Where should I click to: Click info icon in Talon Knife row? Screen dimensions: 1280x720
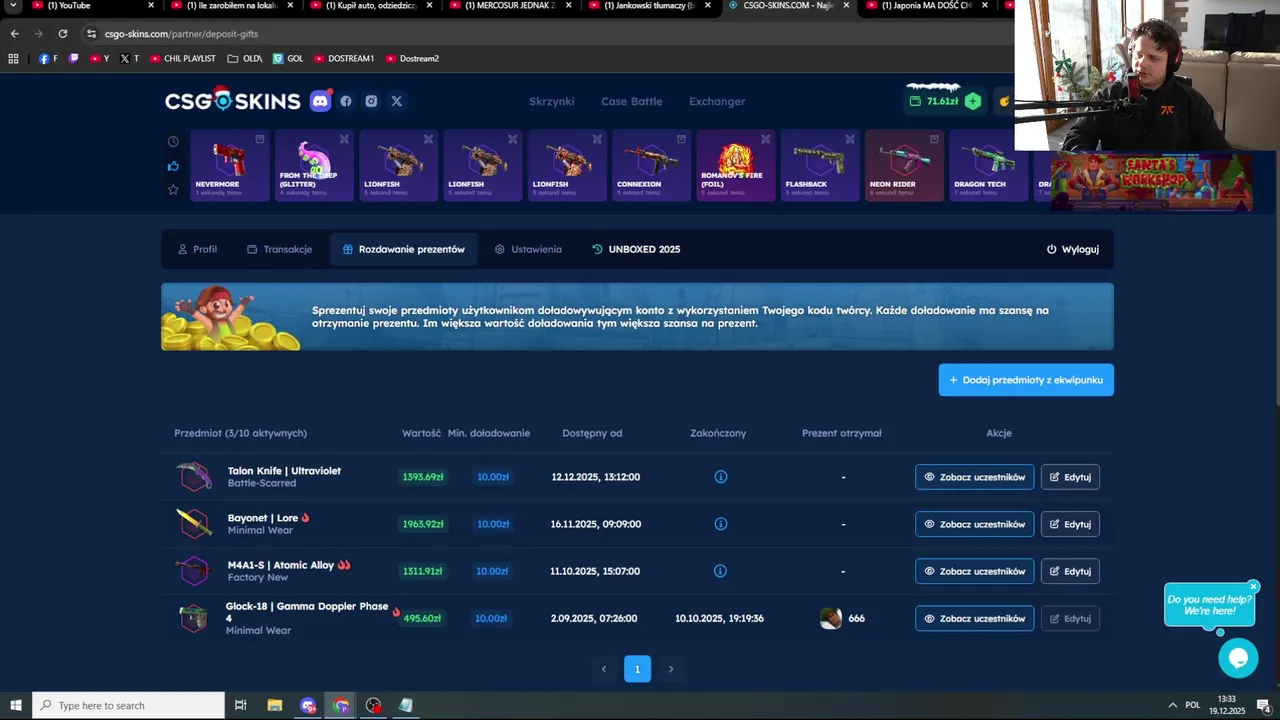point(720,477)
